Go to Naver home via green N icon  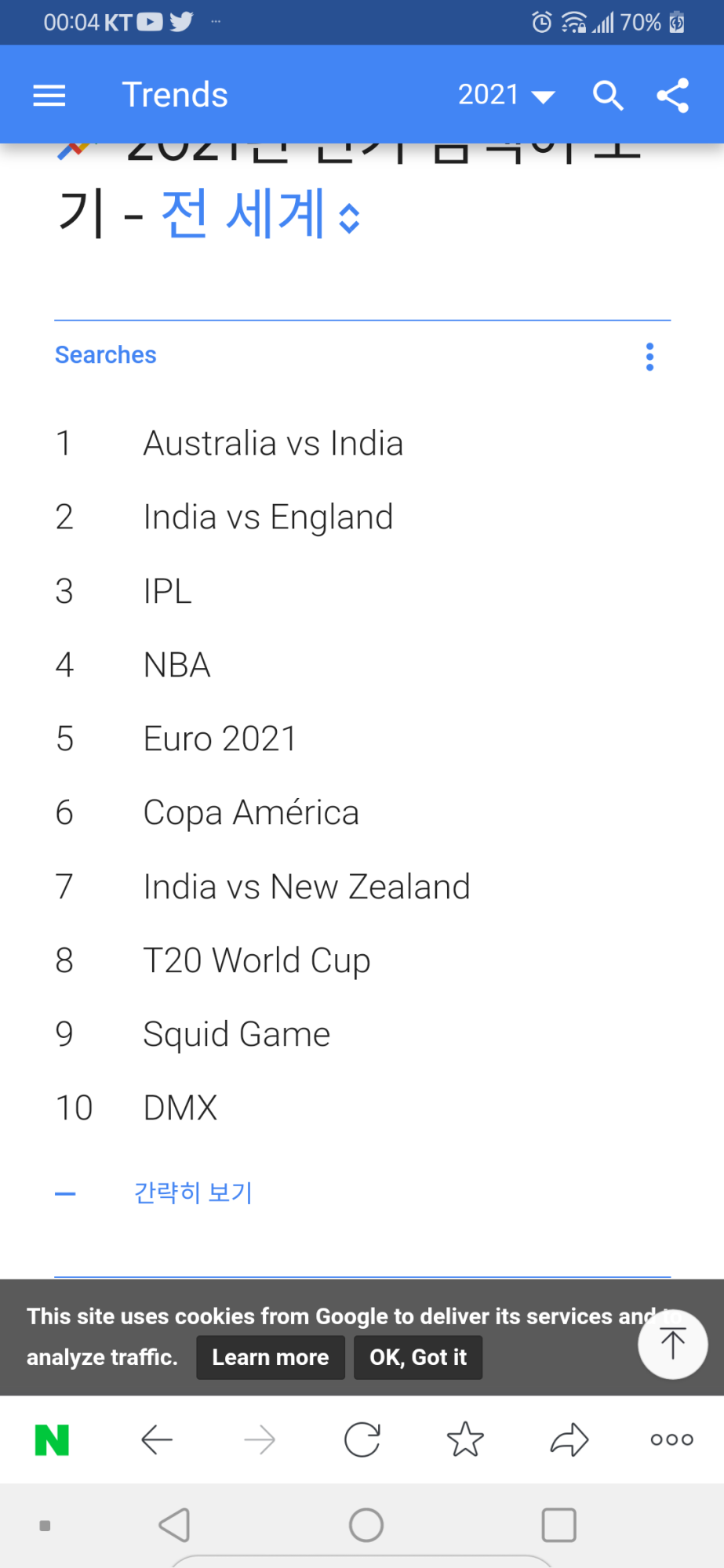tap(52, 1439)
